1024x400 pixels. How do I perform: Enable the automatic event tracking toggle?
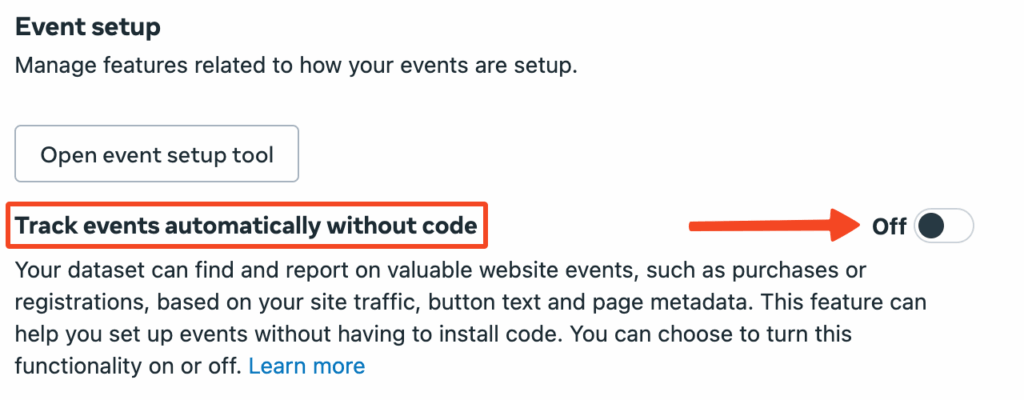click(943, 226)
